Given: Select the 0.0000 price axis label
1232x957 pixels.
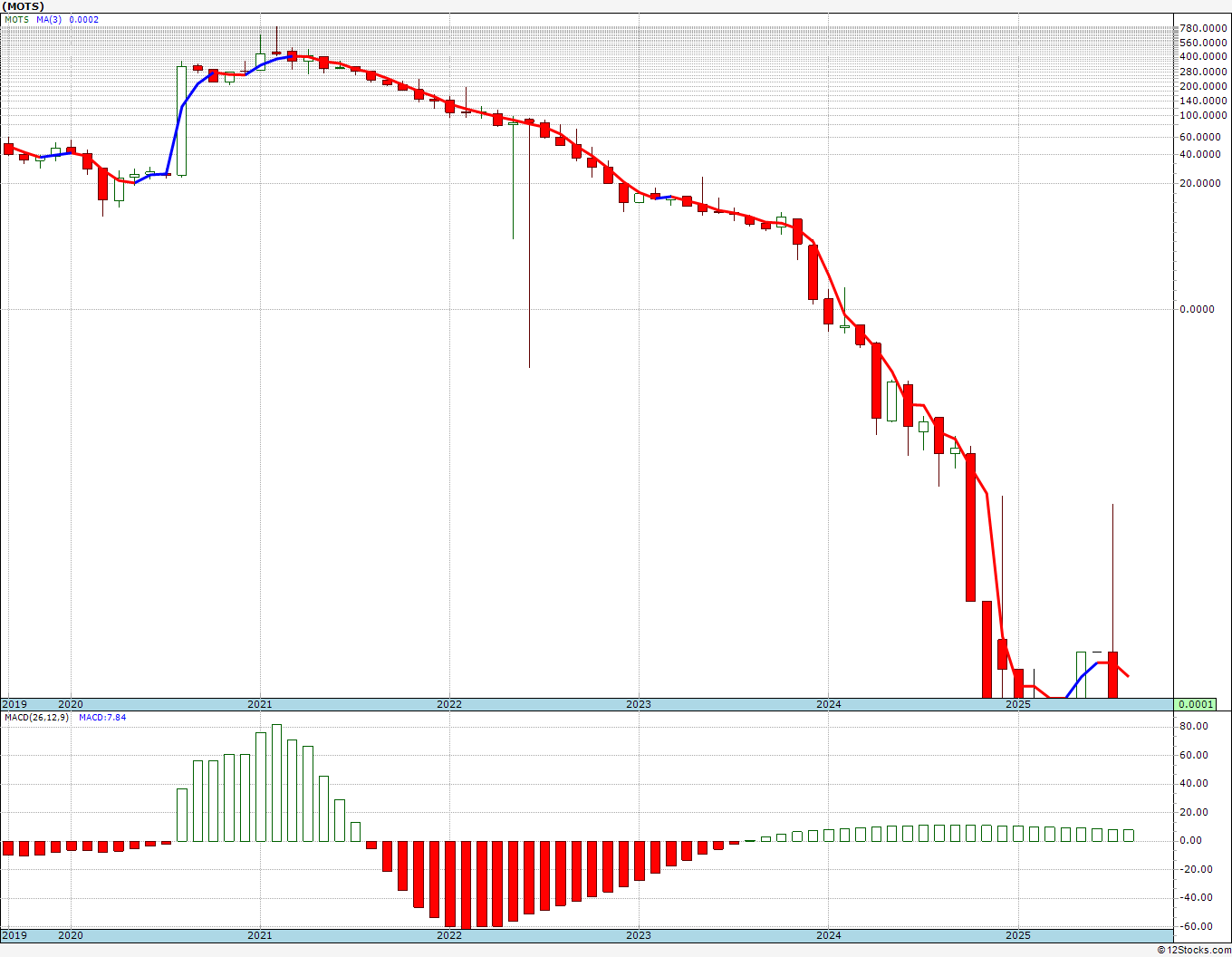Looking at the screenshot, I should click(1197, 309).
